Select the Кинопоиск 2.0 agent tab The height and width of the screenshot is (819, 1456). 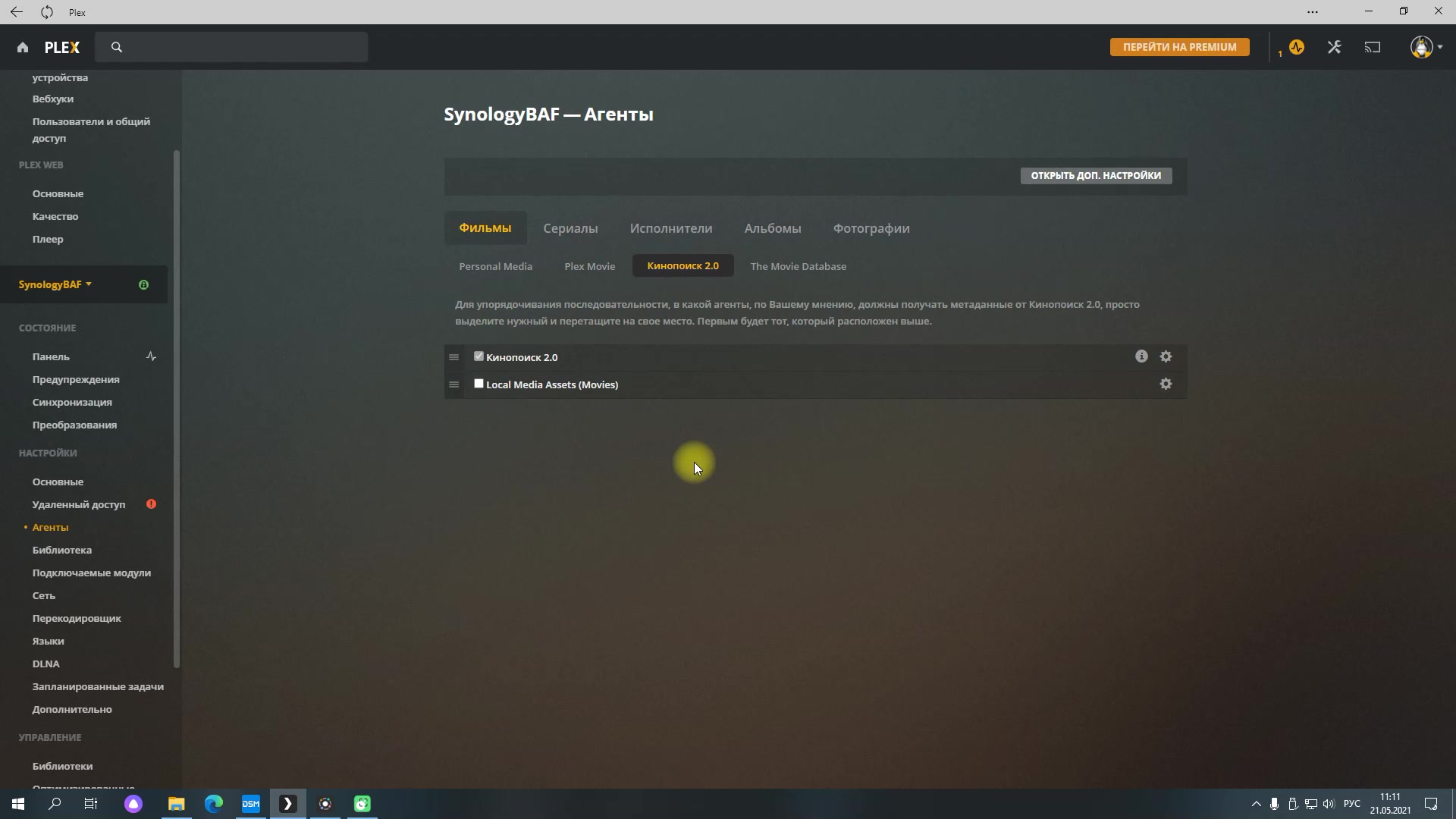[x=683, y=266]
